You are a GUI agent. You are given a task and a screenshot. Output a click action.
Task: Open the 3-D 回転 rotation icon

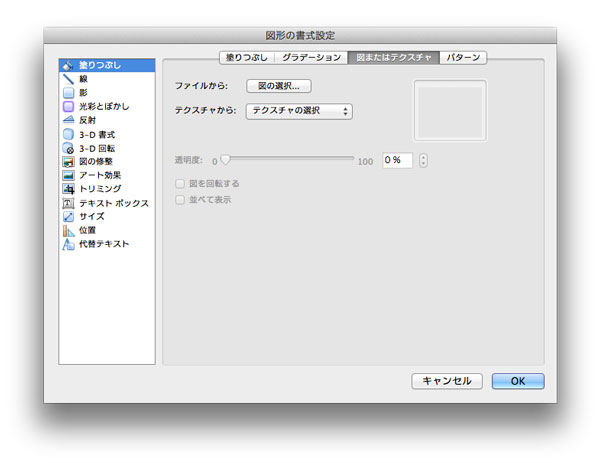click(68, 148)
